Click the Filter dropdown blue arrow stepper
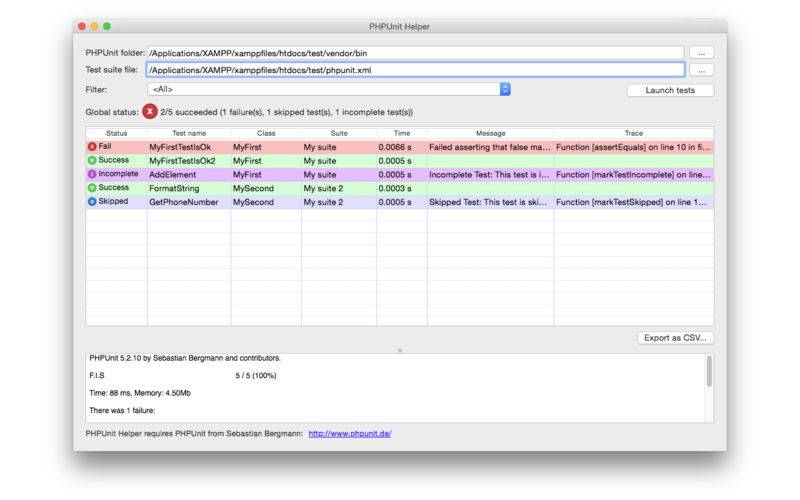The width and height of the screenshot is (800, 500). pyautogui.click(x=505, y=89)
